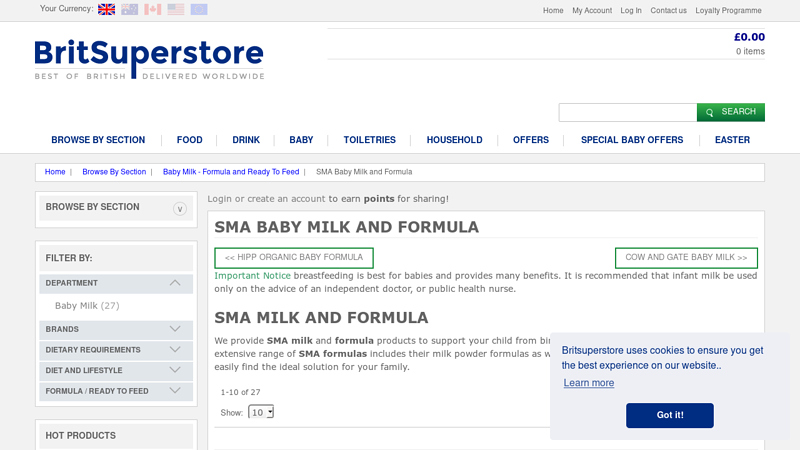Go to Cow and Gate Baby Milk
Image resolution: width=800 pixels, height=450 pixels.
(686, 258)
